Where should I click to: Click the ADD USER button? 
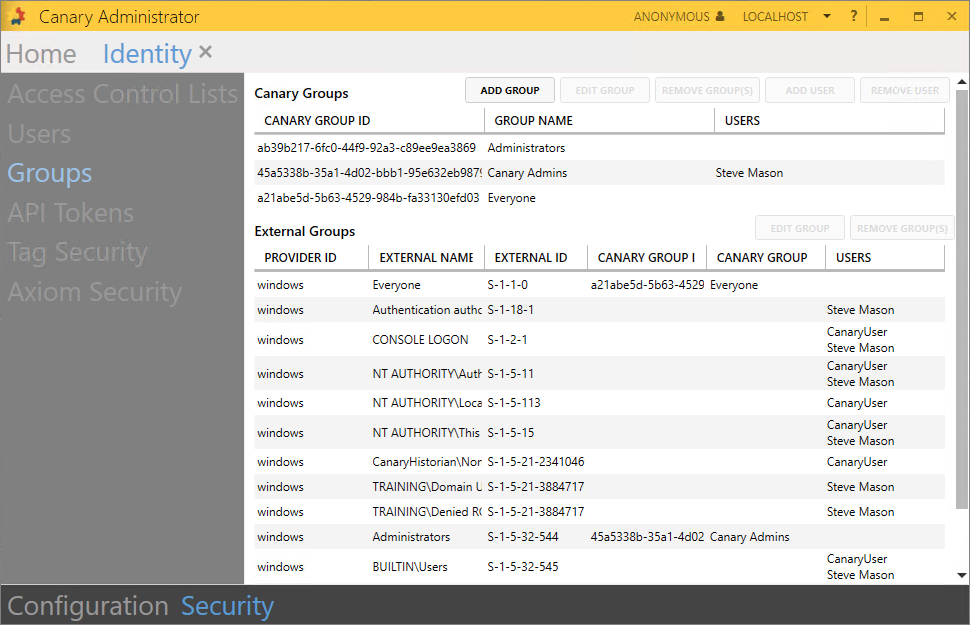810,90
